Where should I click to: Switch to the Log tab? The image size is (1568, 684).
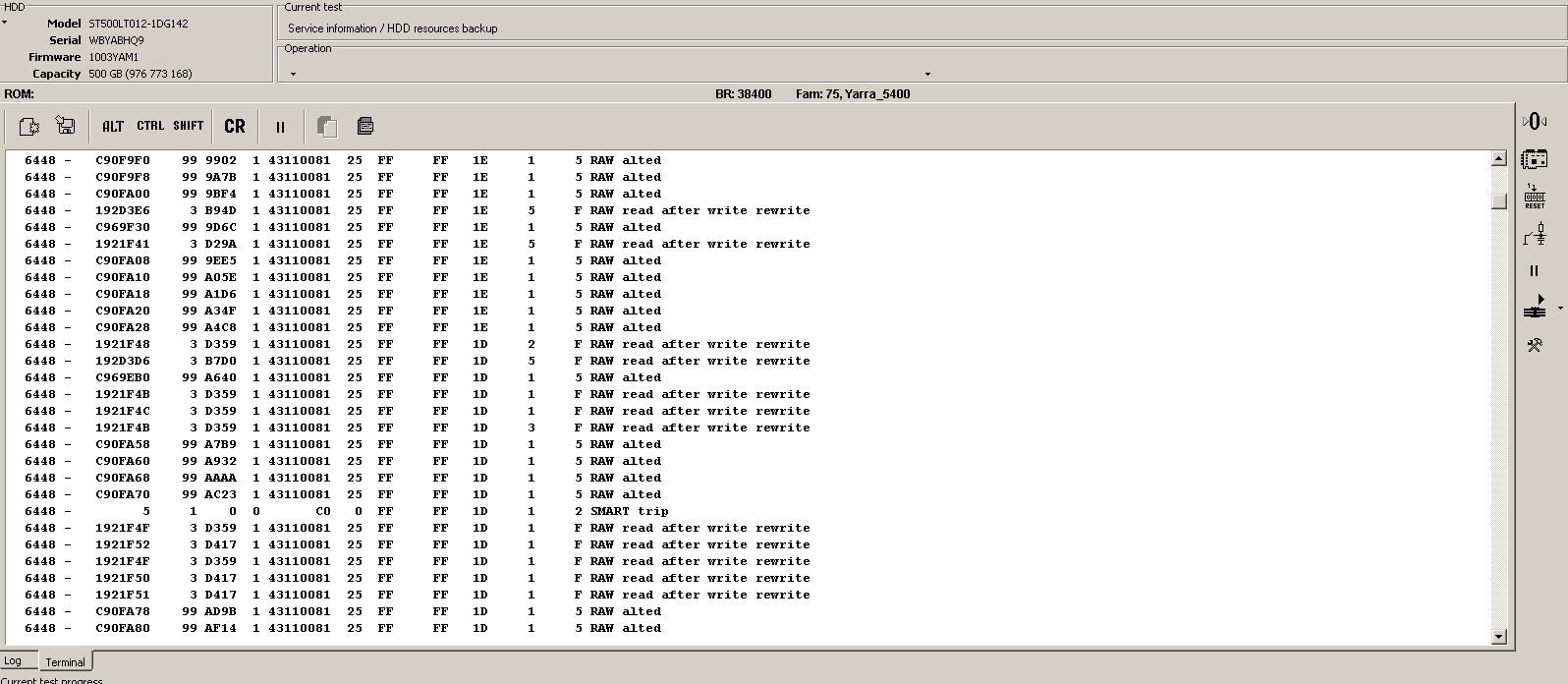[x=13, y=660]
